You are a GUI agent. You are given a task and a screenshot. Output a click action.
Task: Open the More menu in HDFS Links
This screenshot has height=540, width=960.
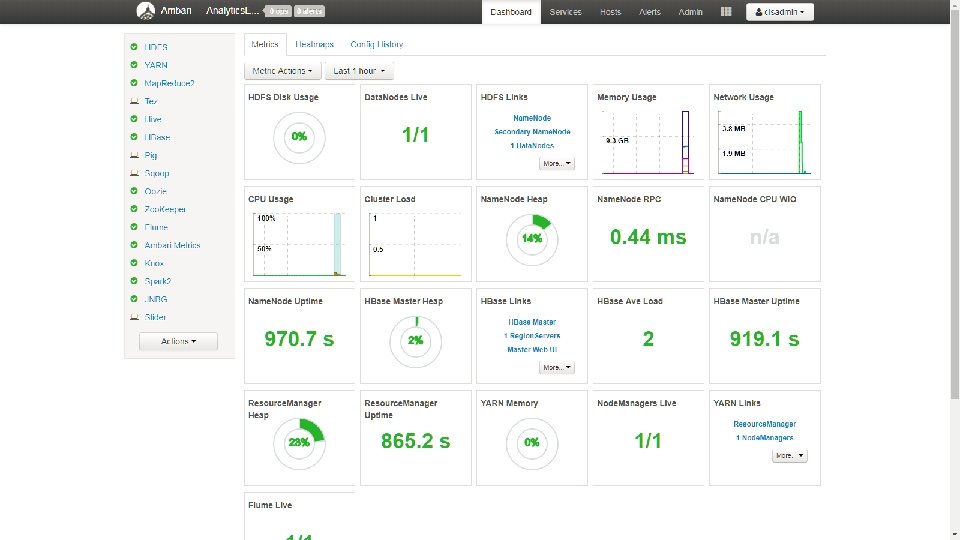point(557,163)
